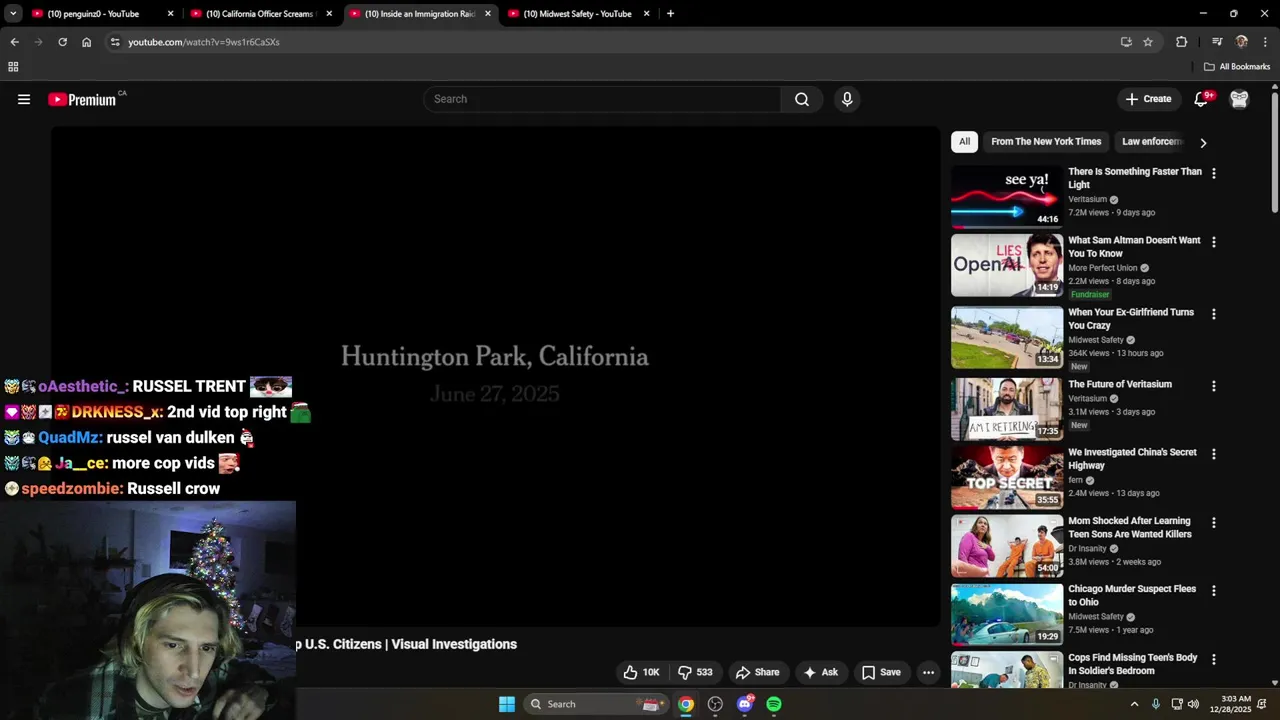Open Discord from the taskbar

(x=744, y=704)
